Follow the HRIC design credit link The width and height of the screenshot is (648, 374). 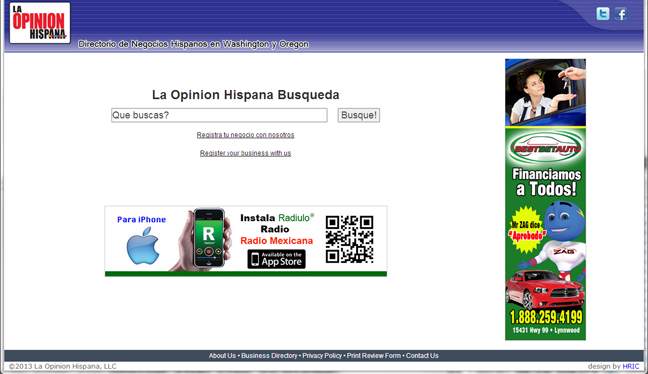coord(631,367)
